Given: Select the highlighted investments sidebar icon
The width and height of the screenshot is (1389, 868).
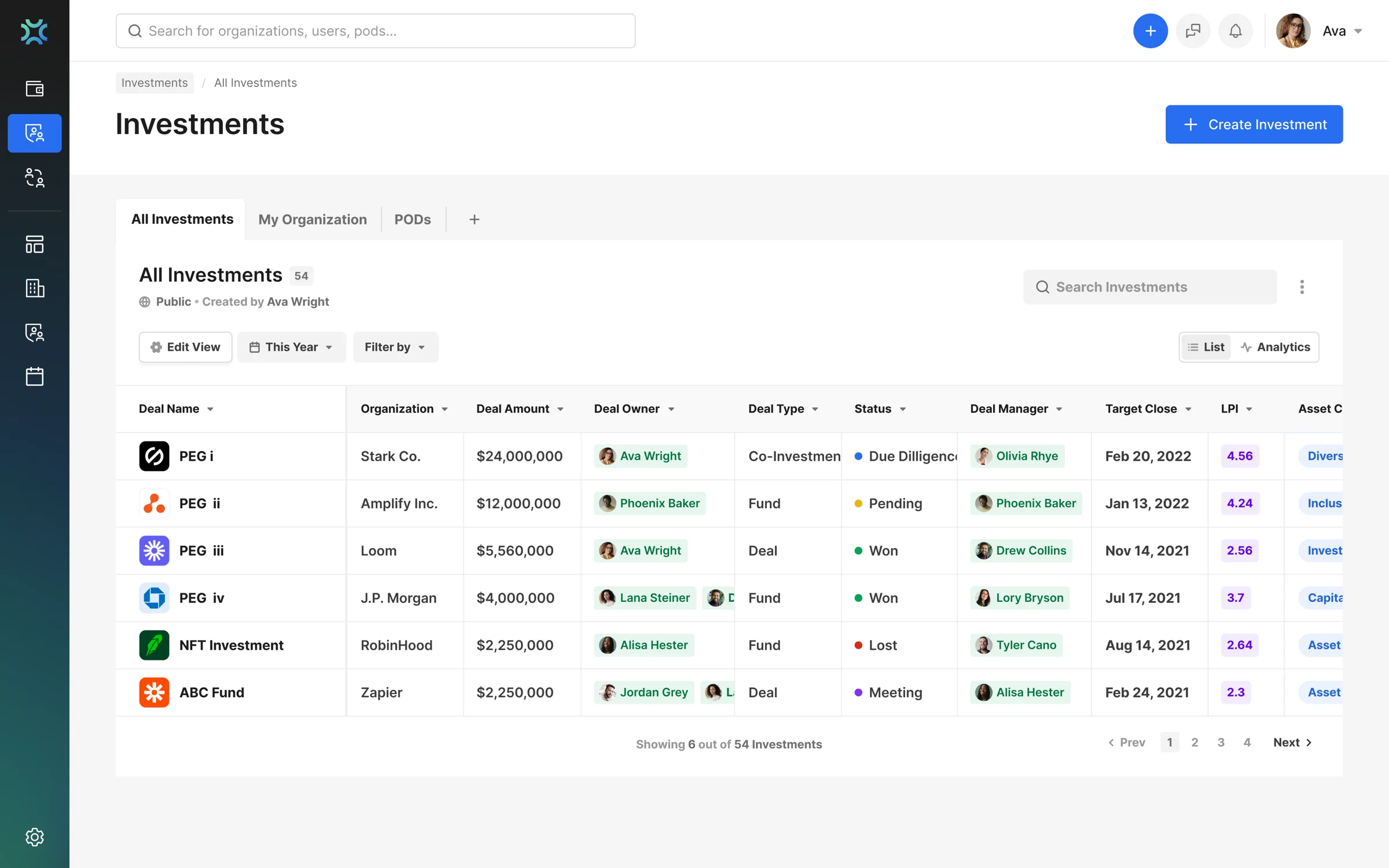Looking at the screenshot, I should point(35,133).
